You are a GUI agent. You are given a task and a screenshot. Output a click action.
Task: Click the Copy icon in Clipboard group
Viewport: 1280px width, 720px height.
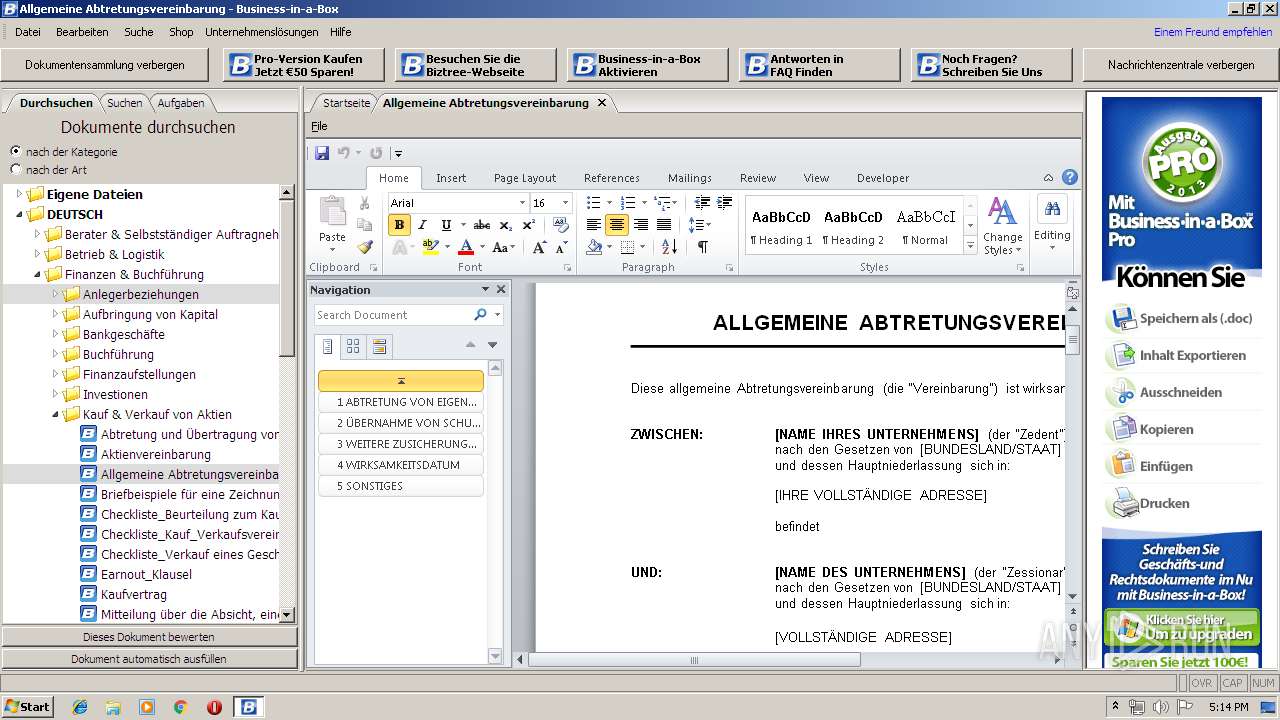click(364, 225)
